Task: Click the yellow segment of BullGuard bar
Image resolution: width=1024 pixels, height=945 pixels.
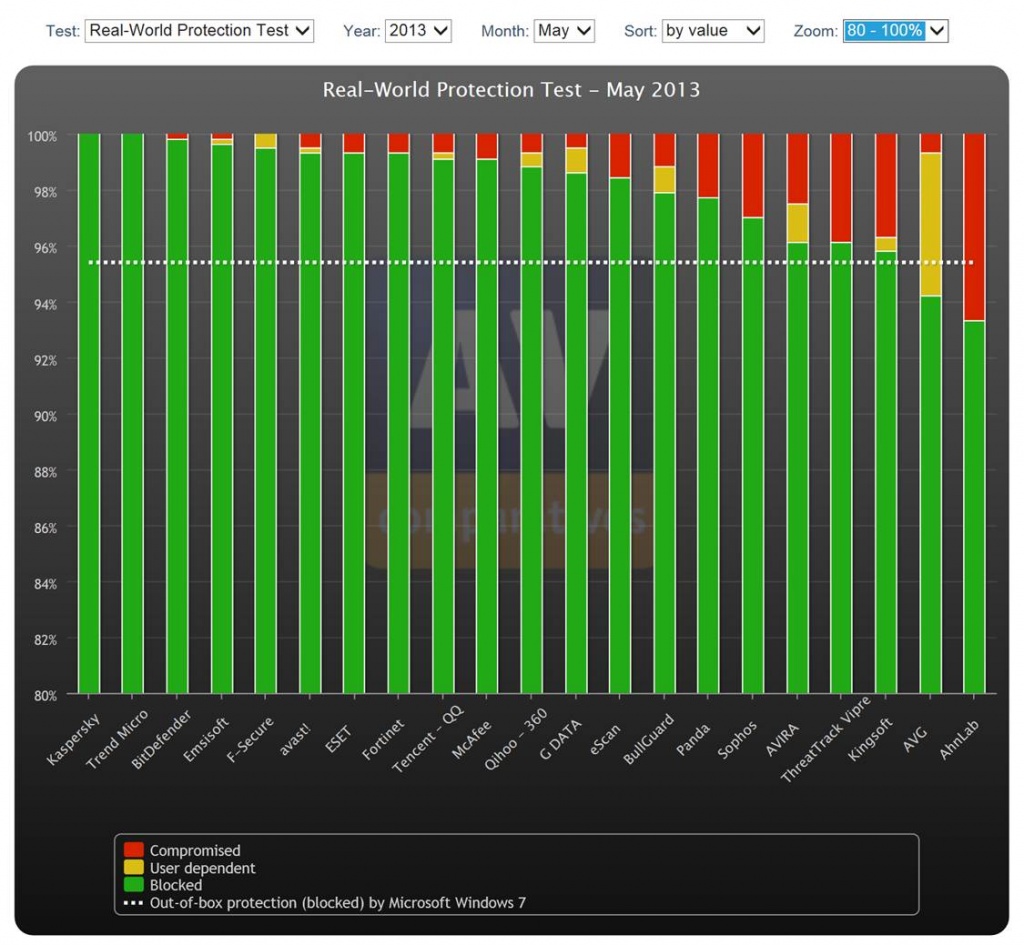Action: tap(665, 180)
